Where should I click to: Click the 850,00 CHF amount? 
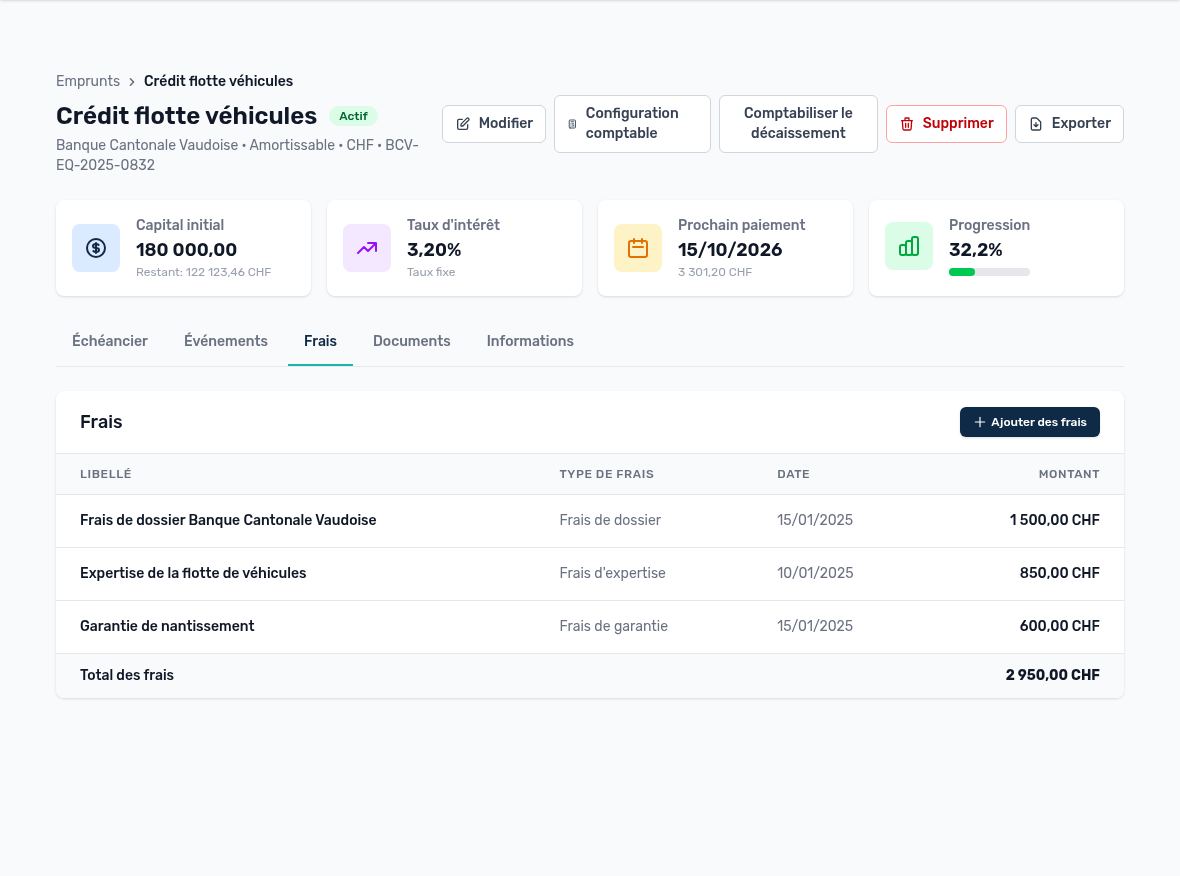tap(1060, 573)
